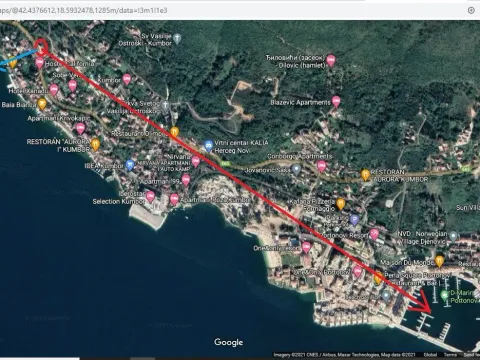Select the Apartmani Boza Kumbor marker
Screen dimensions: 480x360
pyautogui.click(x=174, y=199)
